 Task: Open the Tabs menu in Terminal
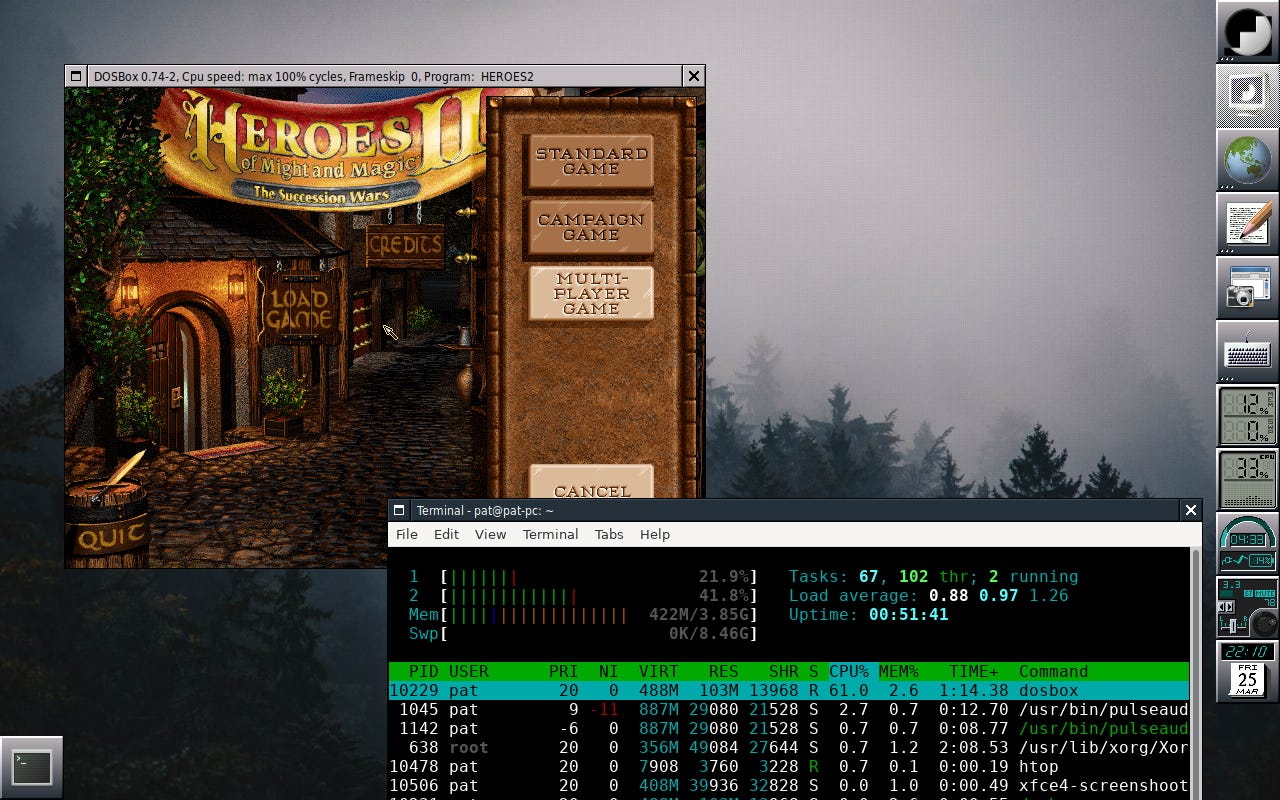[x=609, y=534]
